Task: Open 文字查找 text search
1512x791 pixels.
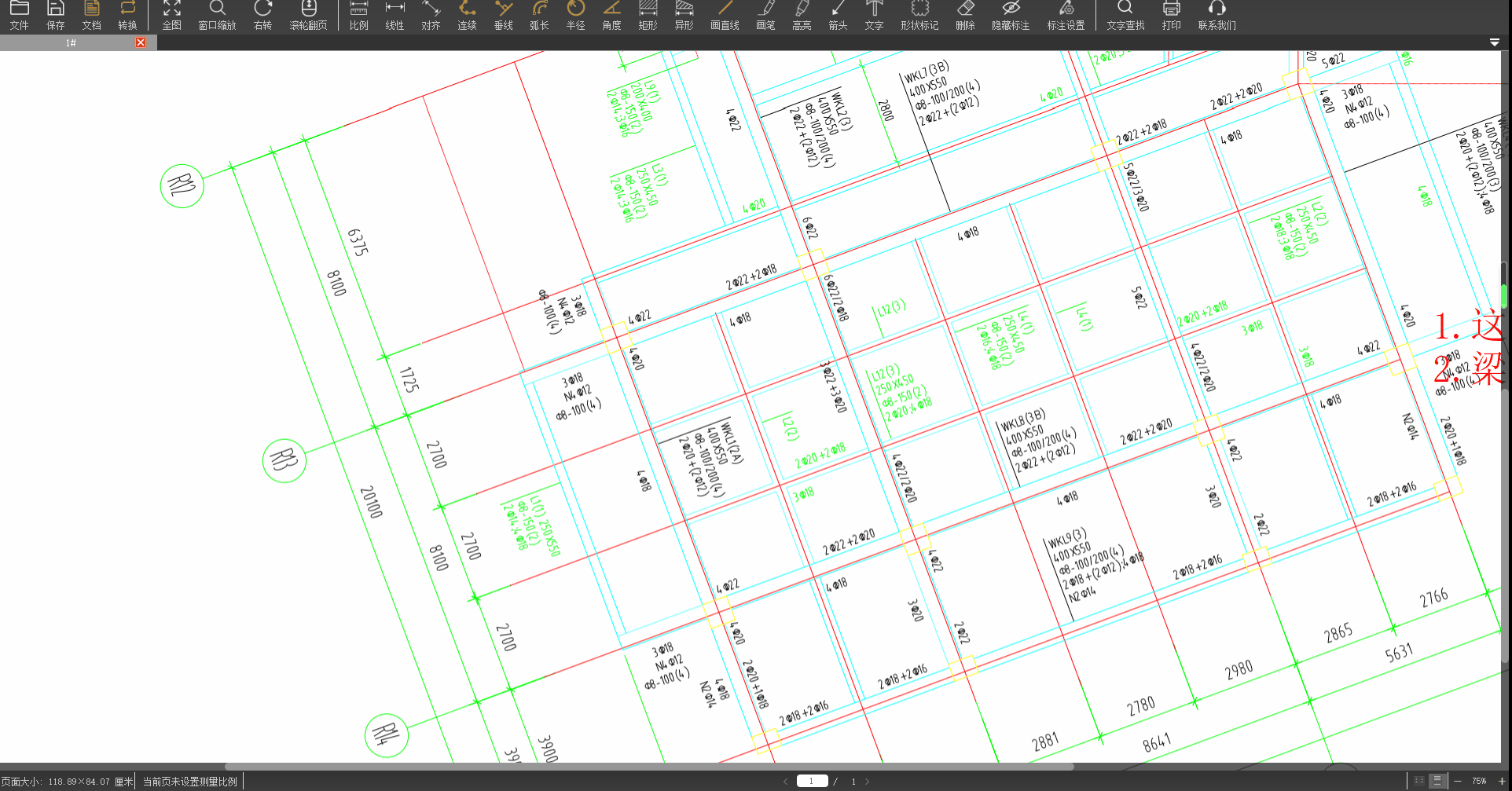Action: point(1125,16)
